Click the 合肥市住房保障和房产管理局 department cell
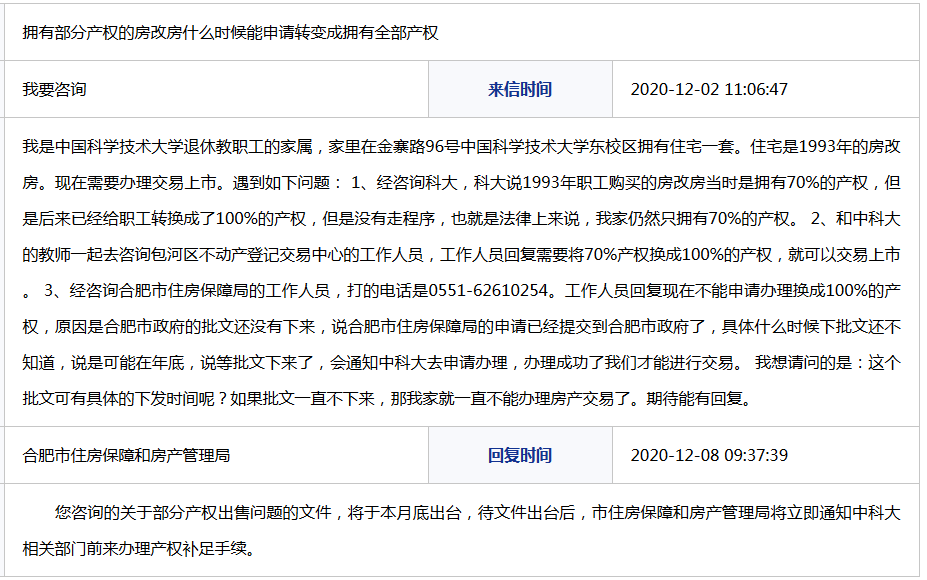Viewport: 927px width, 580px height. tap(127, 456)
